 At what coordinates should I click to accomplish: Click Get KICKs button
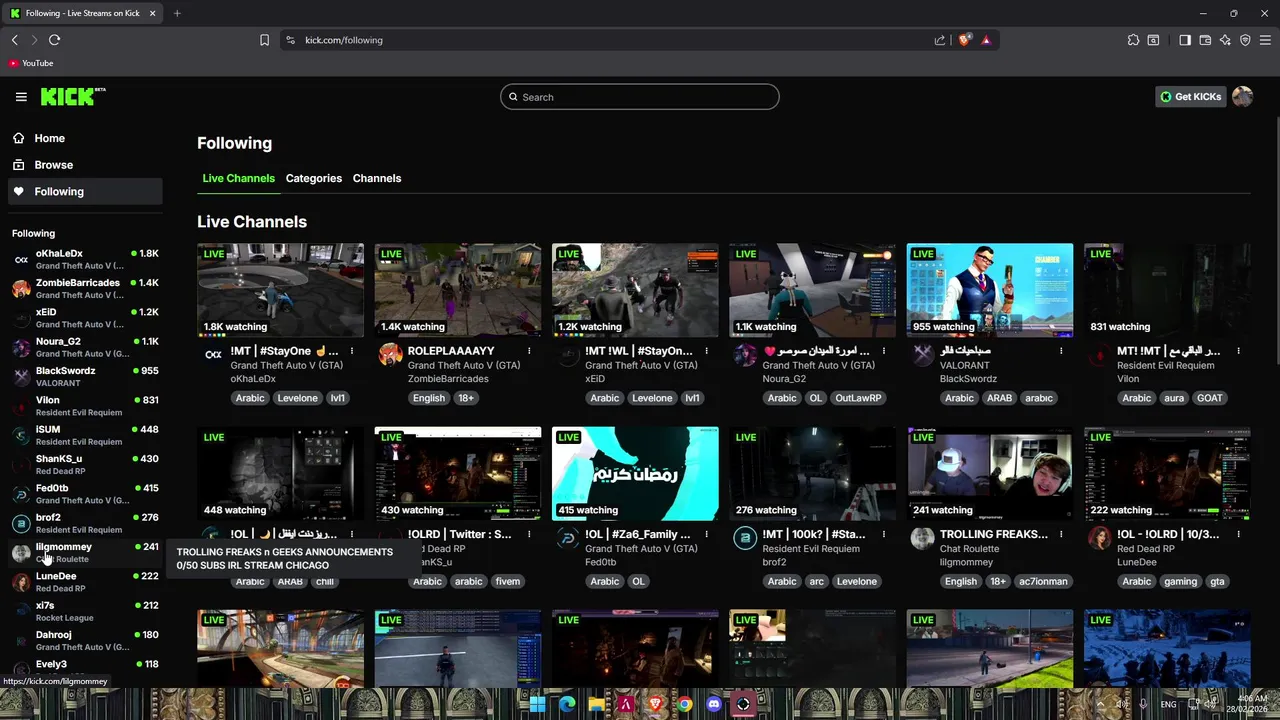(1190, 97)
